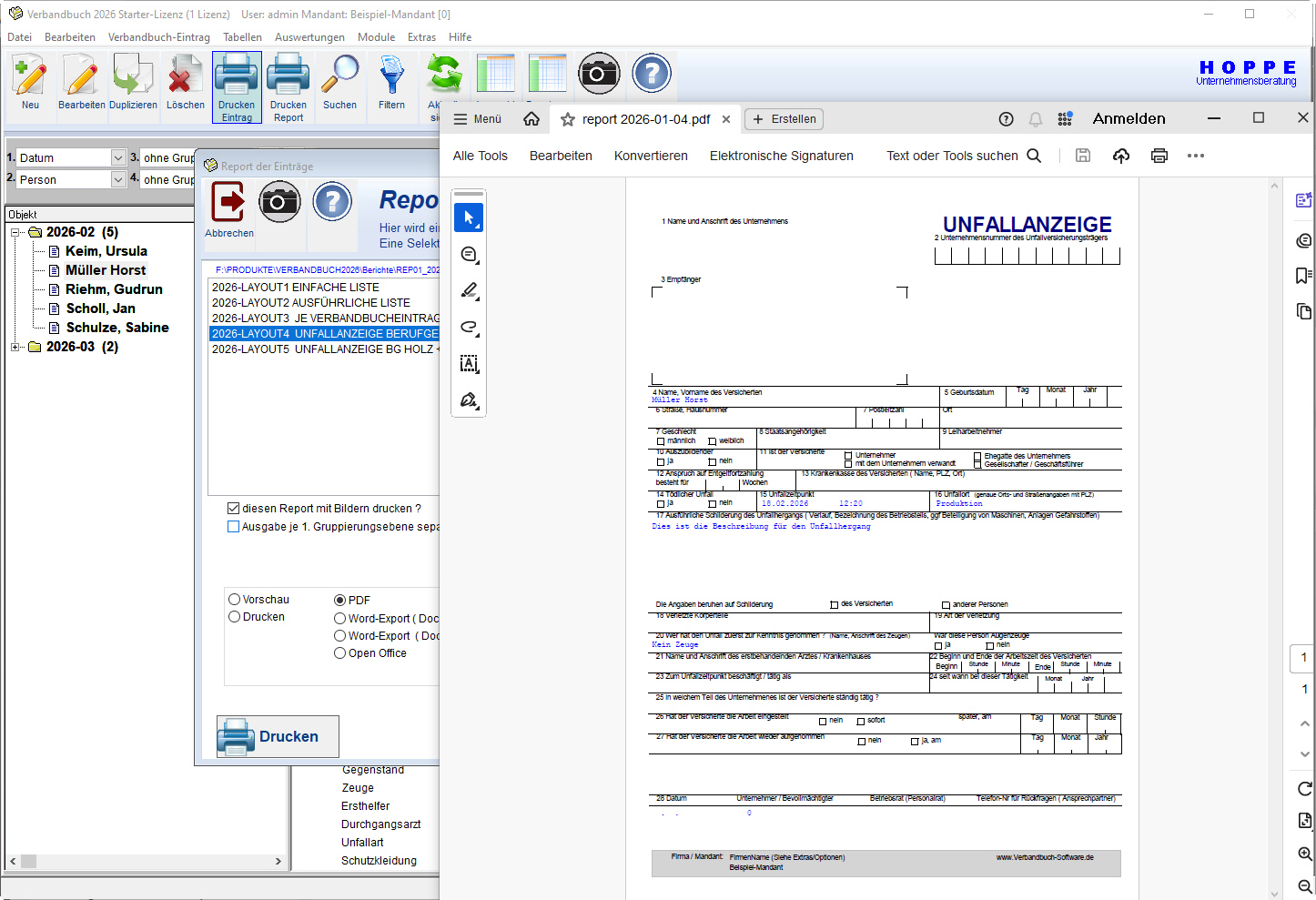The height and width of the screenshot is (900, 1316).
Task: Select the PDF comment tool
Action: click(469, 255)
